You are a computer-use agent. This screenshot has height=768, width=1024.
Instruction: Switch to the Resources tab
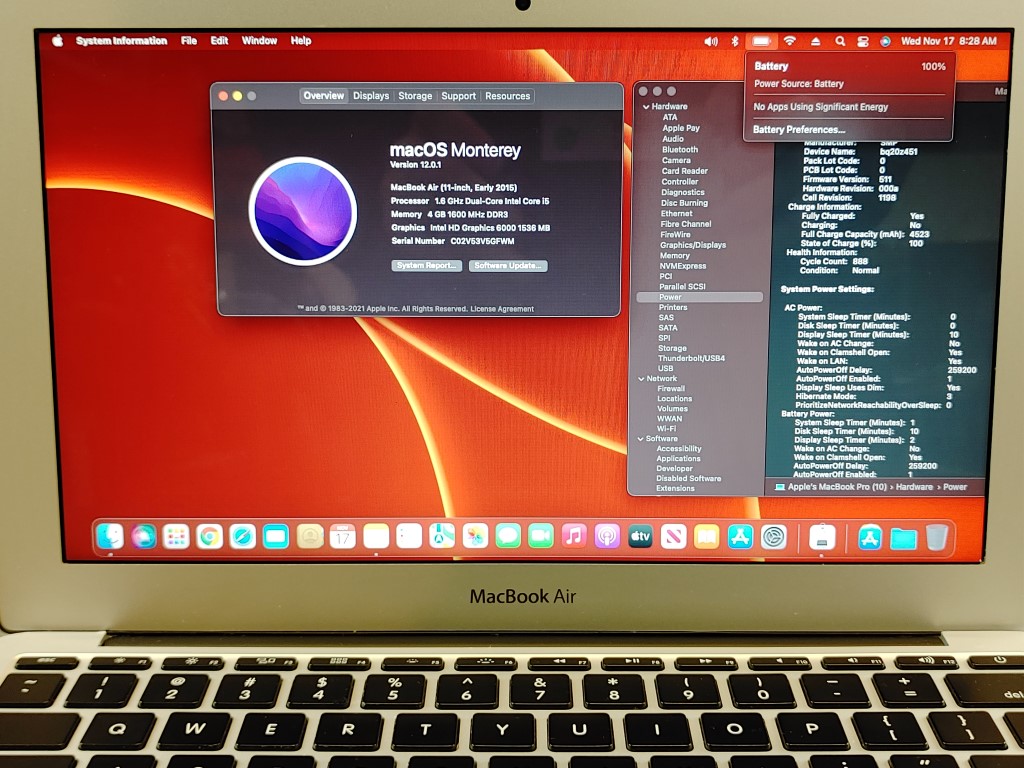507,96
